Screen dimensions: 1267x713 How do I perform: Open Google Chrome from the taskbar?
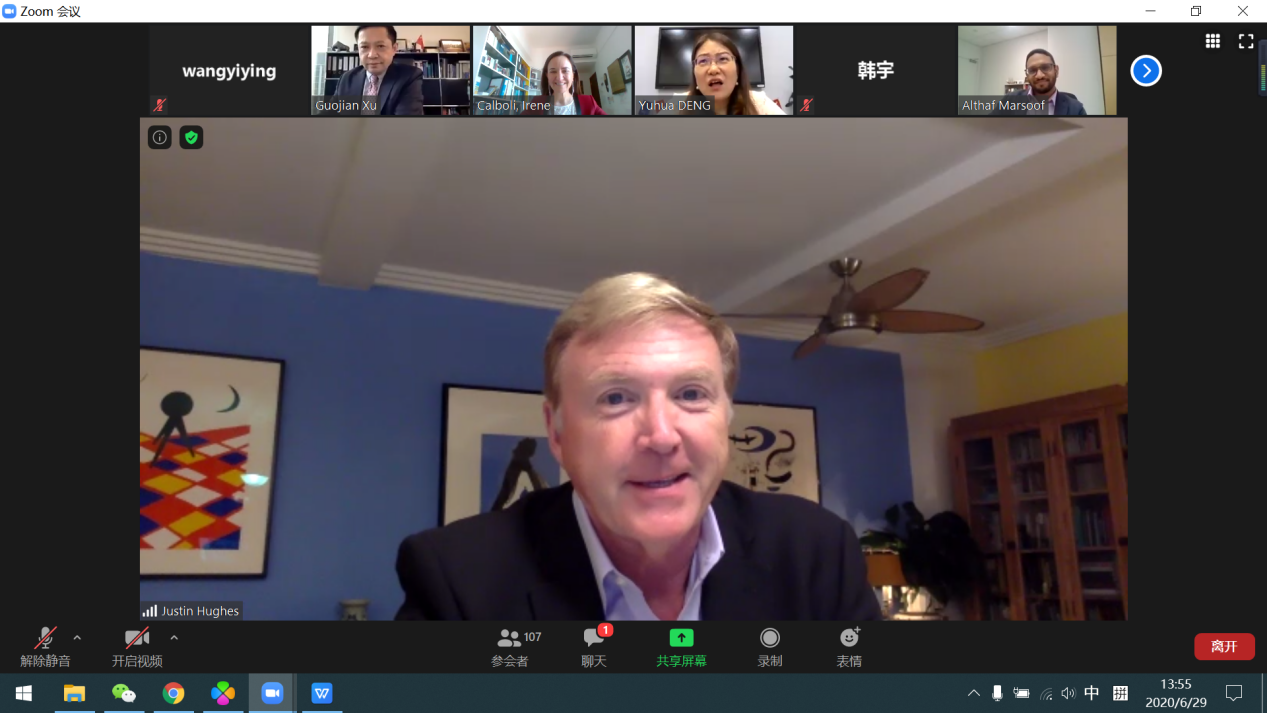pos(174,693)
